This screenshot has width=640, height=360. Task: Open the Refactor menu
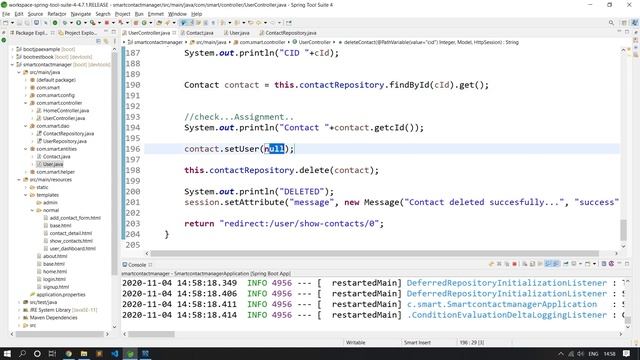point(57,14)
